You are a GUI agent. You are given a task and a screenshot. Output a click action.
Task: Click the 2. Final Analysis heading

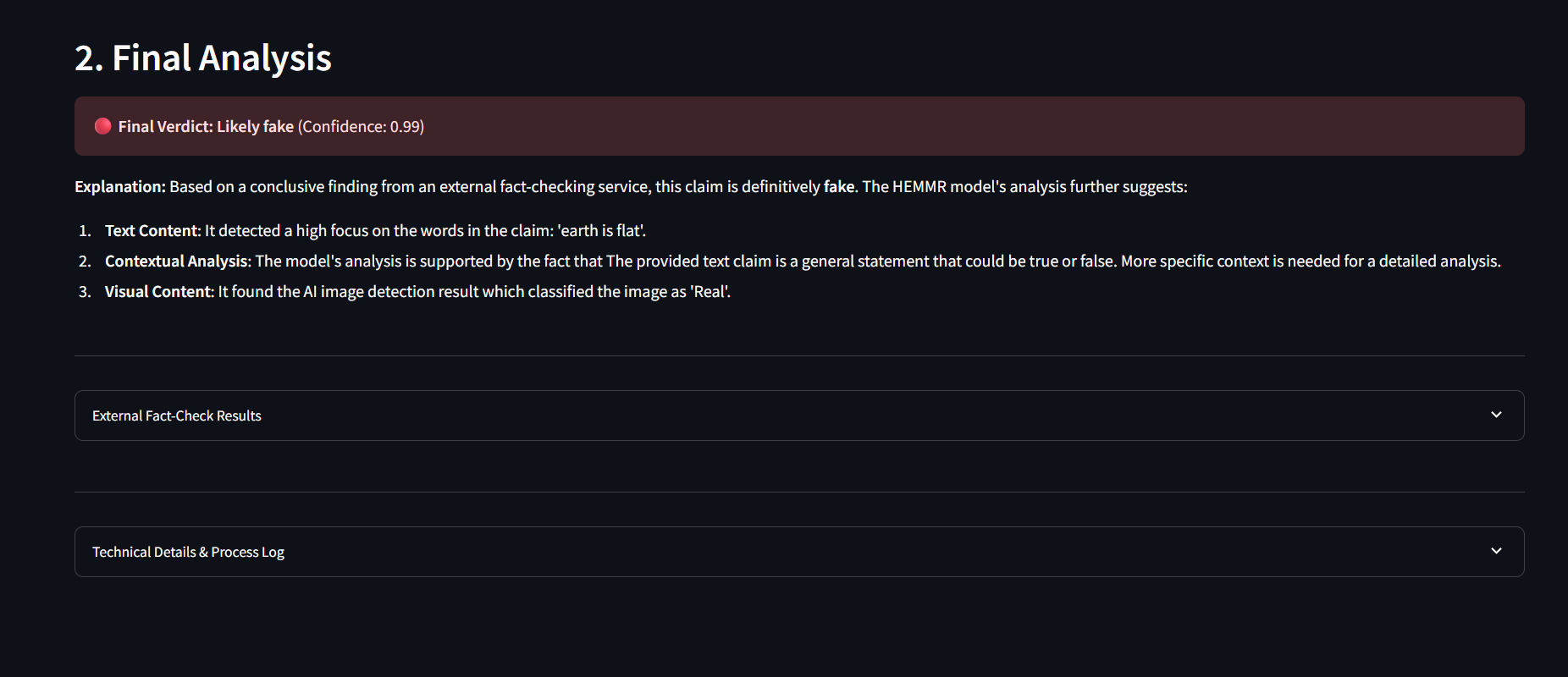[x=203, y=58]
